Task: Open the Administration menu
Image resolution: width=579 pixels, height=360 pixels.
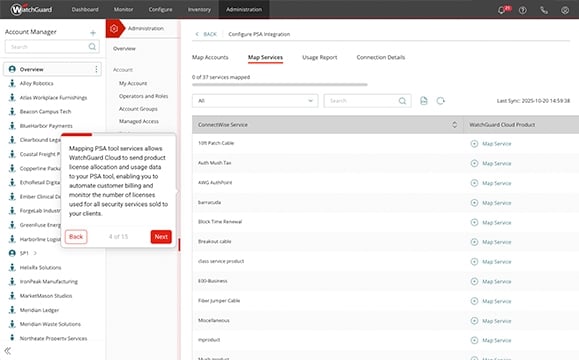Action: point(244,9)
